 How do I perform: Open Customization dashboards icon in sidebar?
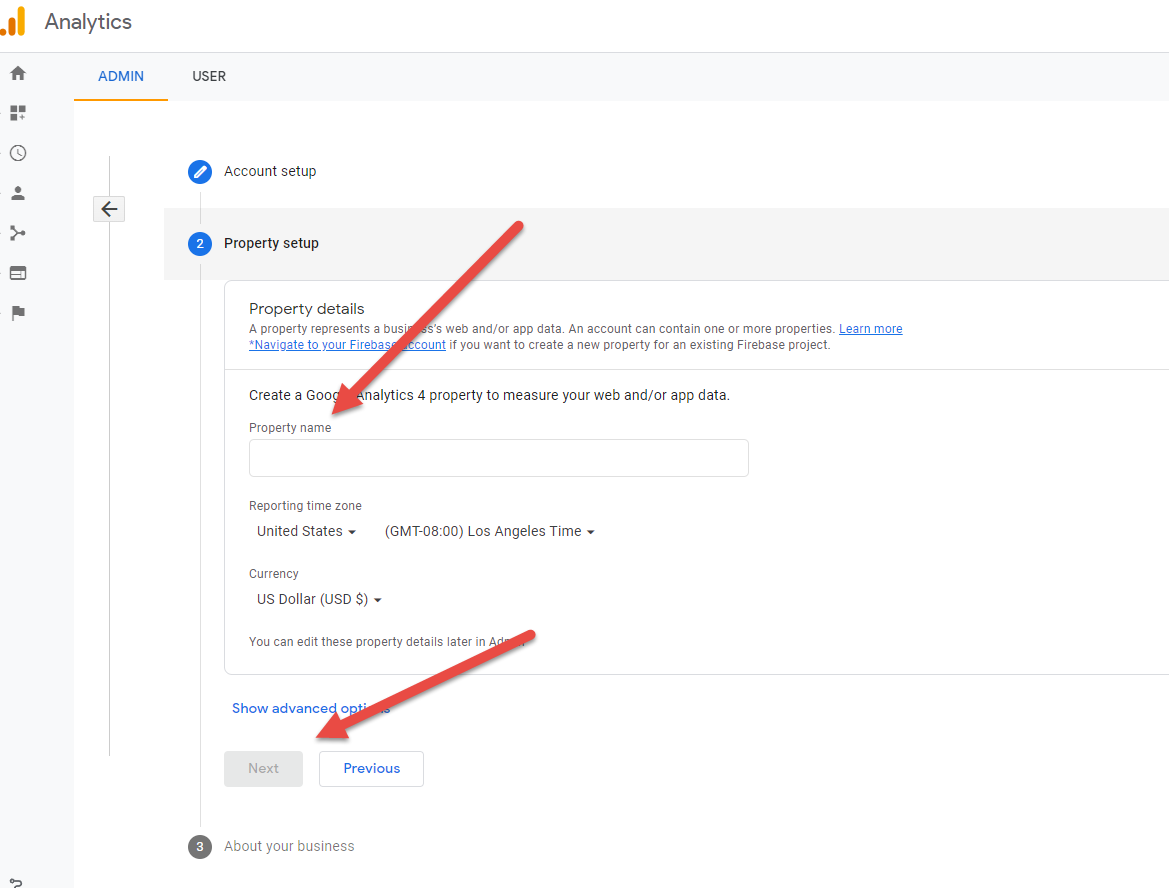[18, 113]
